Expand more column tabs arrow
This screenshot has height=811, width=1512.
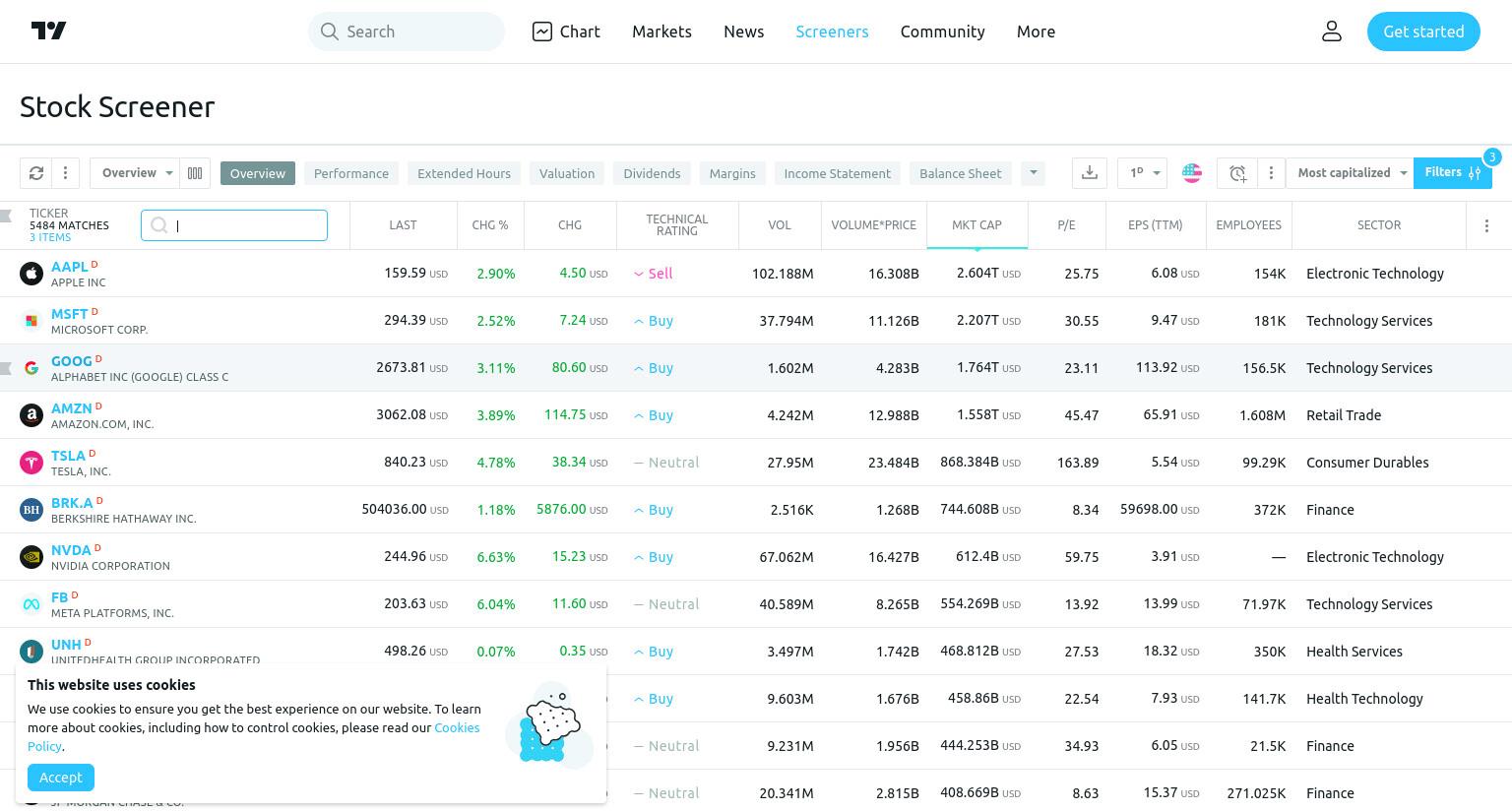click(x=1033, y=173)
